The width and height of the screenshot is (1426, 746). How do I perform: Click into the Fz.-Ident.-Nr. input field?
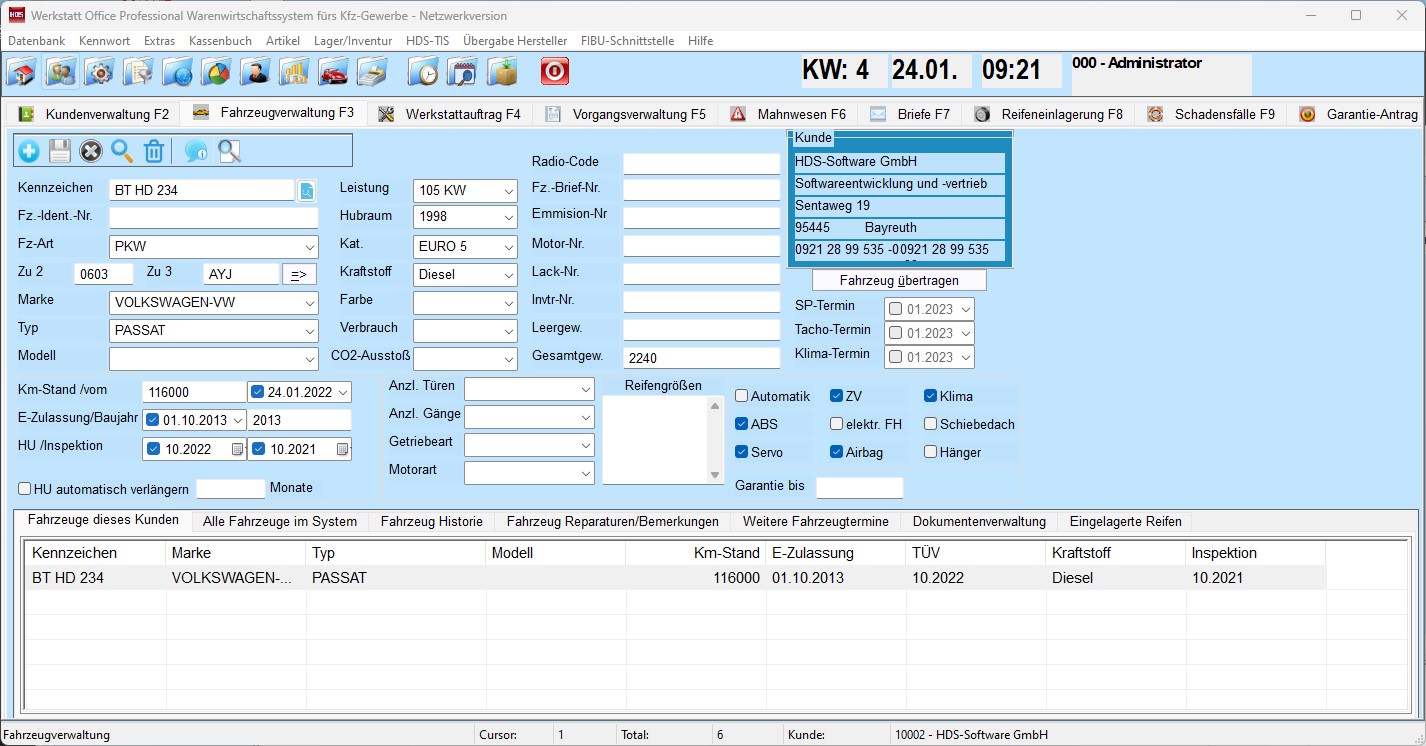213,215
